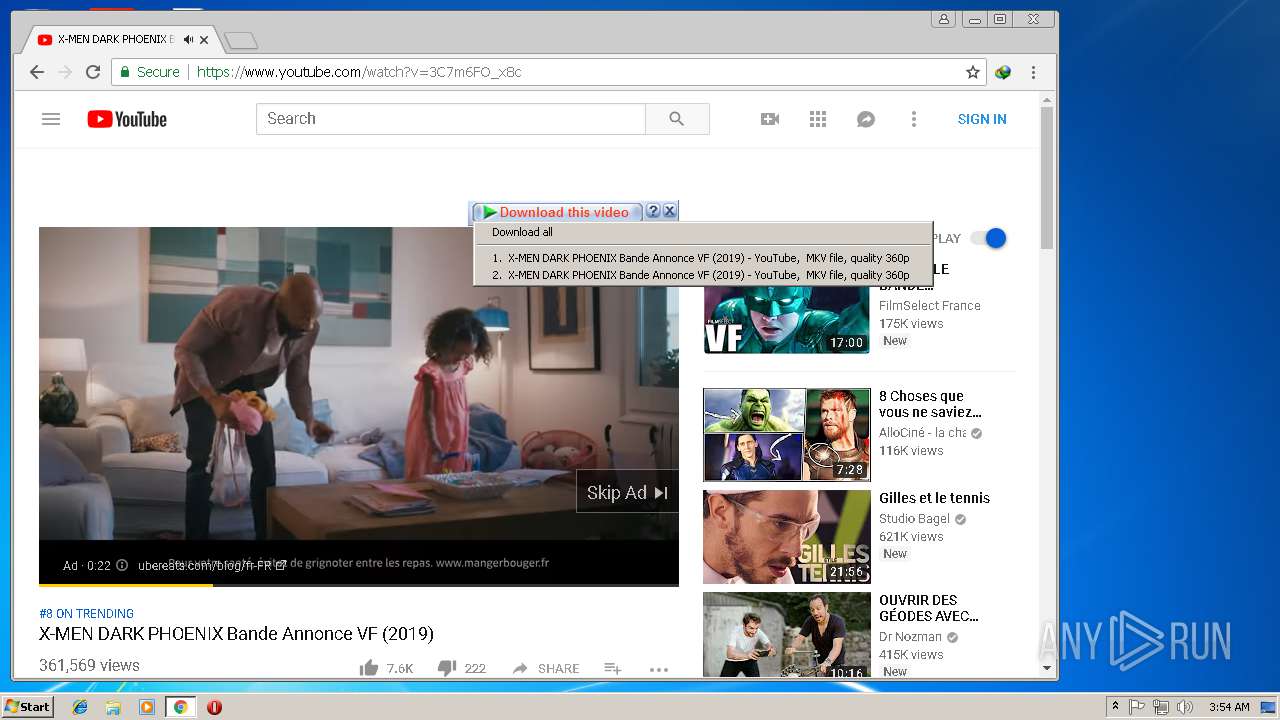Open the IDM extension icon in the Chrome toolbar

point(1003,72)
